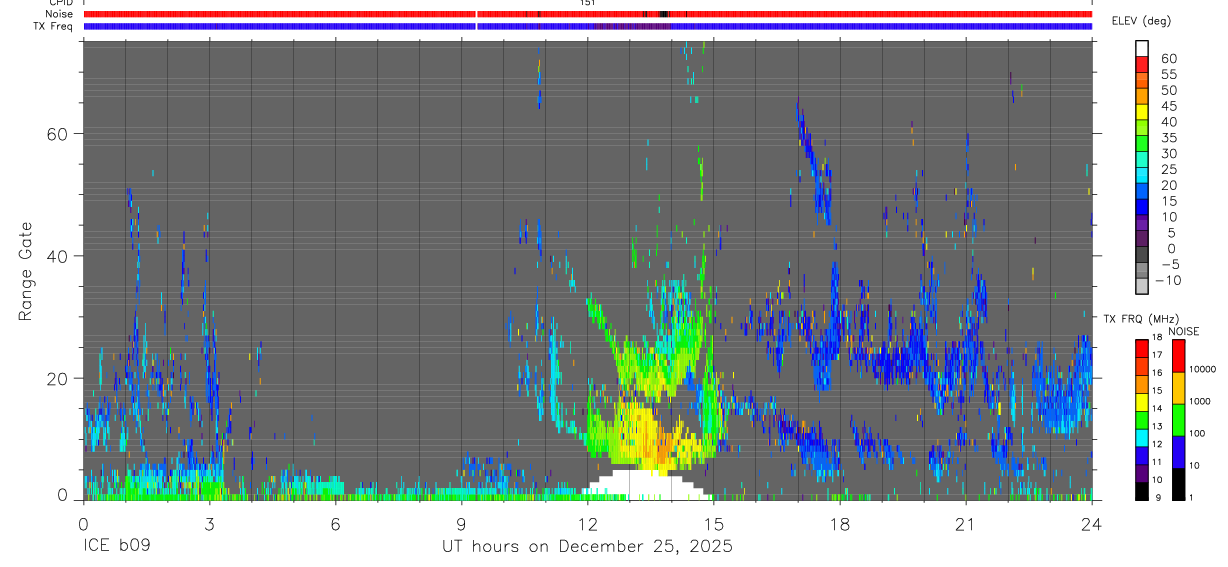Click x-axis tick label '9'
Screen dimensions: 1228x567
coord(461,524)
